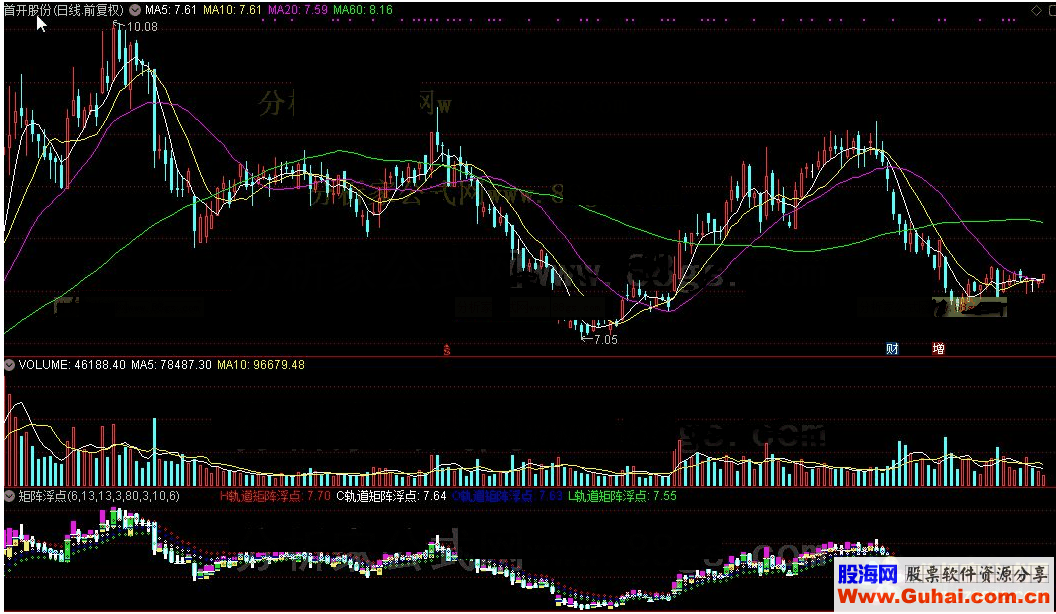This screenshot has width=1056, height=614.
Task: Select the yellow MA10: 7.61 label
Action: click(x=232, y=10)
